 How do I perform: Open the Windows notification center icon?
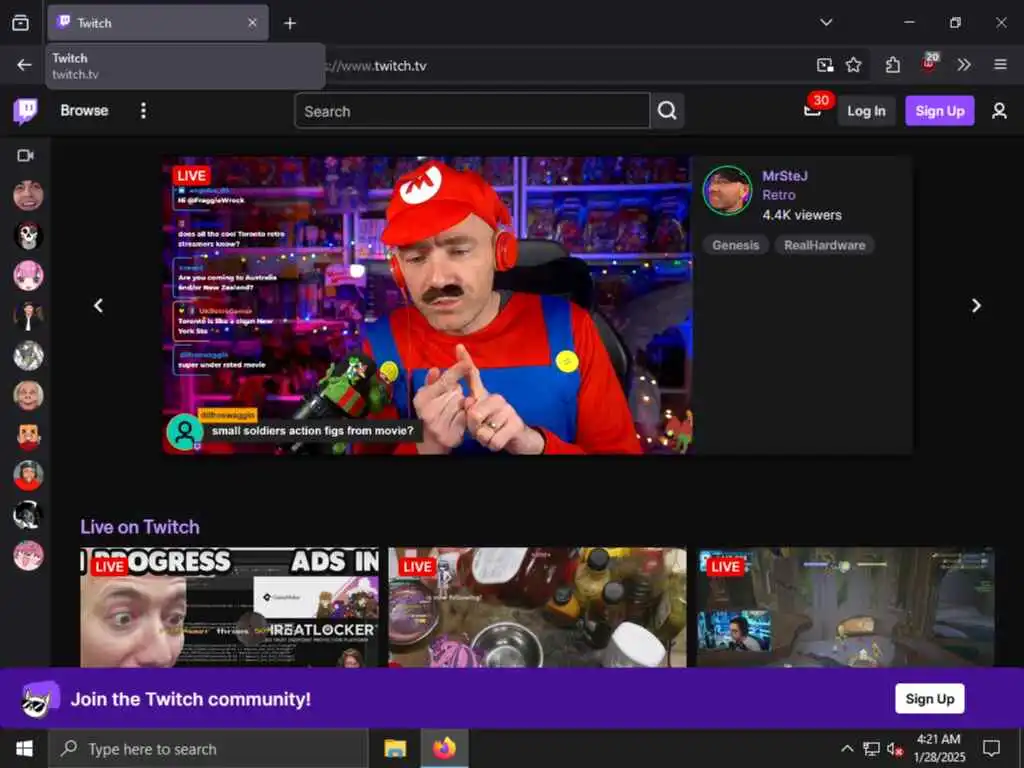click(991, 748)
